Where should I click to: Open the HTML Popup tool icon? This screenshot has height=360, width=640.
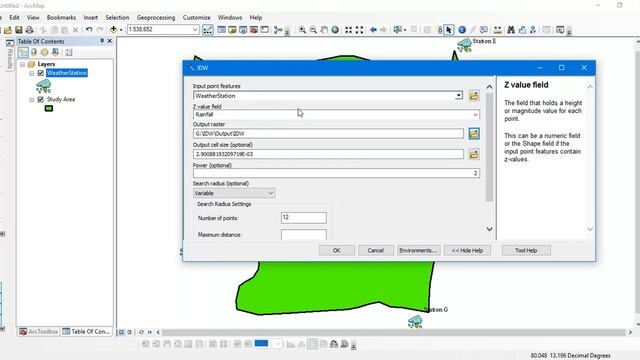pyautogui.click(x=484, y=30)
